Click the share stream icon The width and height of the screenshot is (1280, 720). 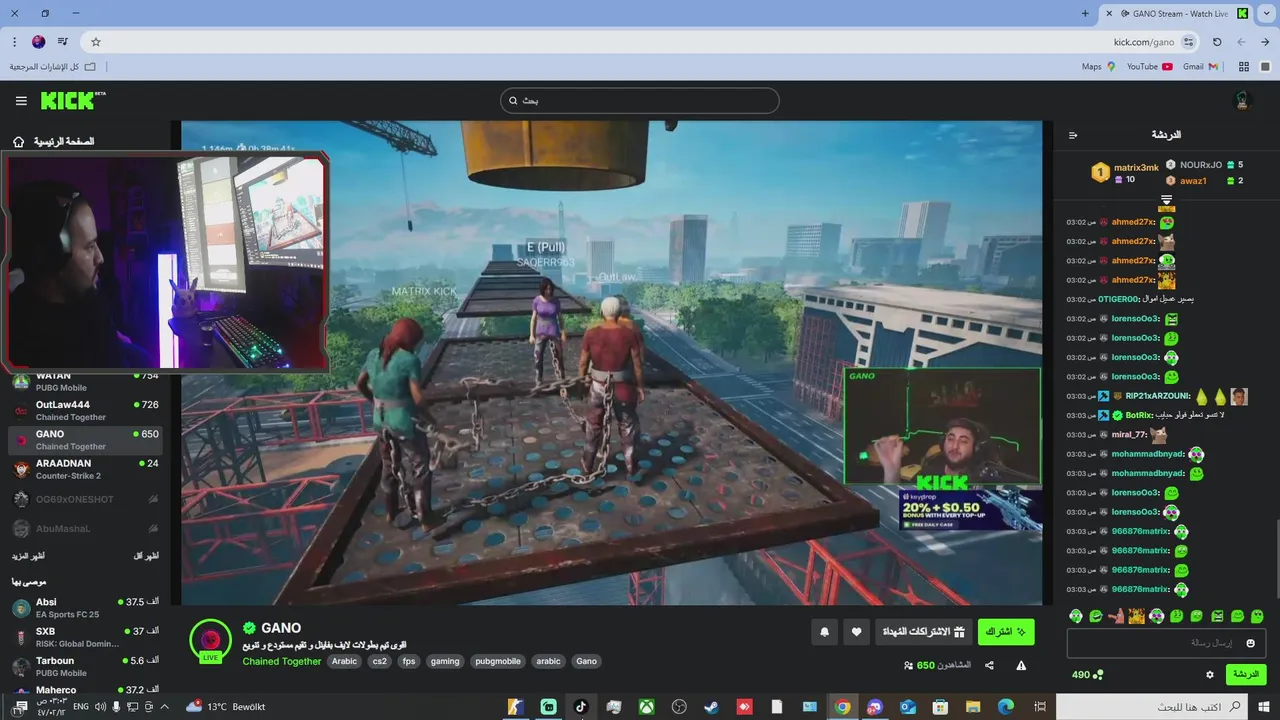click(989, 665)
